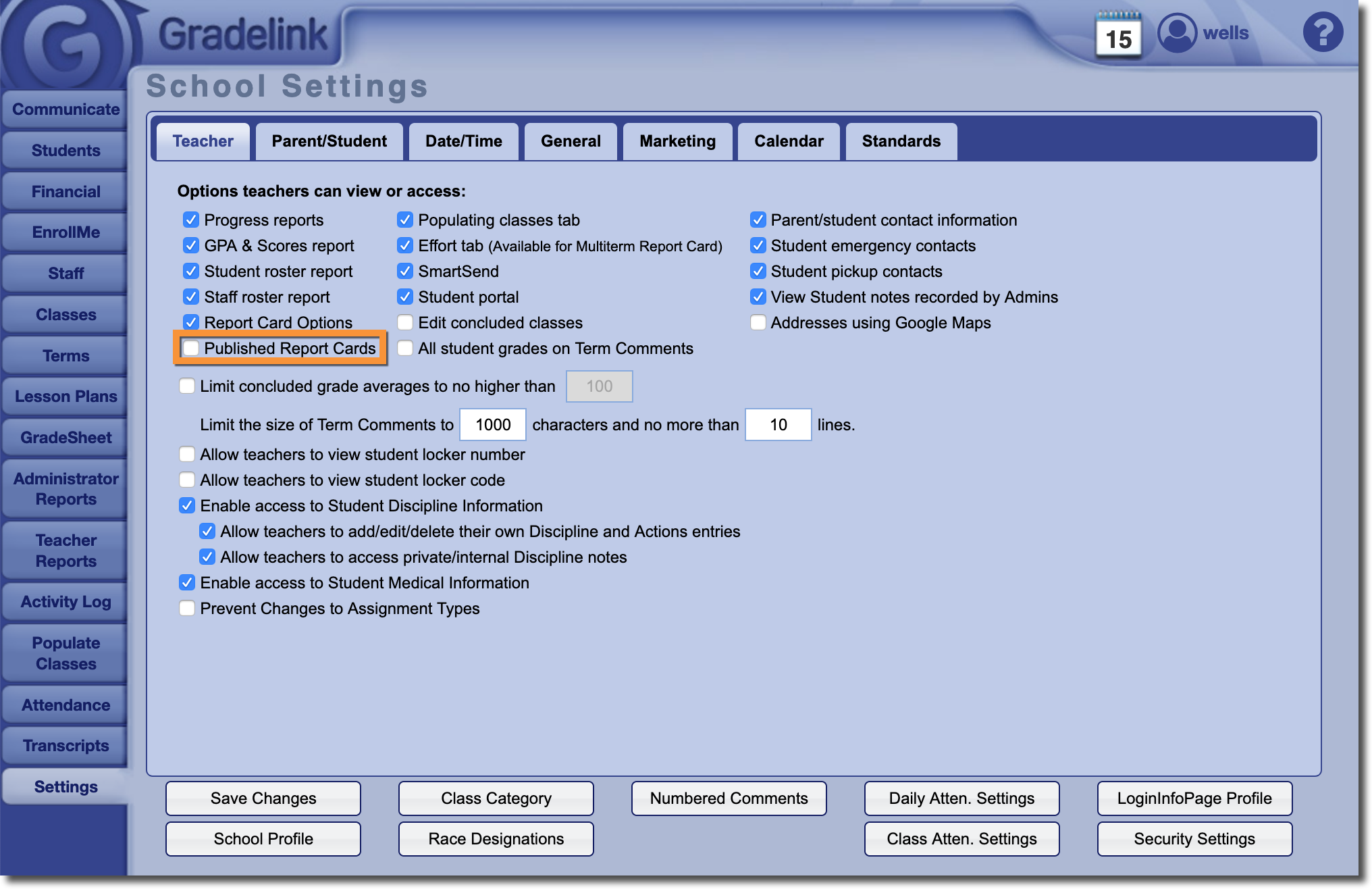Open the wells user profile icon
The width and height of the screenshot is (1372, 889).
click(1177, 33)
